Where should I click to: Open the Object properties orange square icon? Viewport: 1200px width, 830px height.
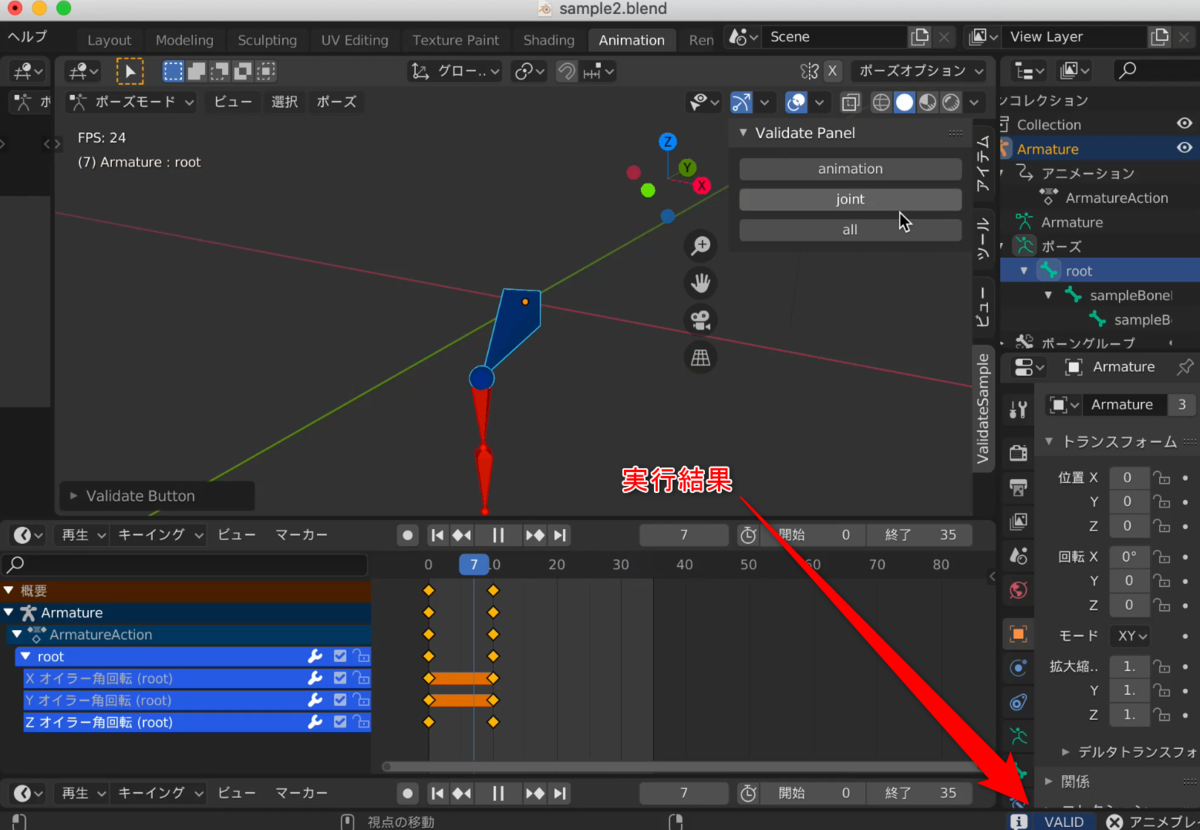tap(1018, 634)
